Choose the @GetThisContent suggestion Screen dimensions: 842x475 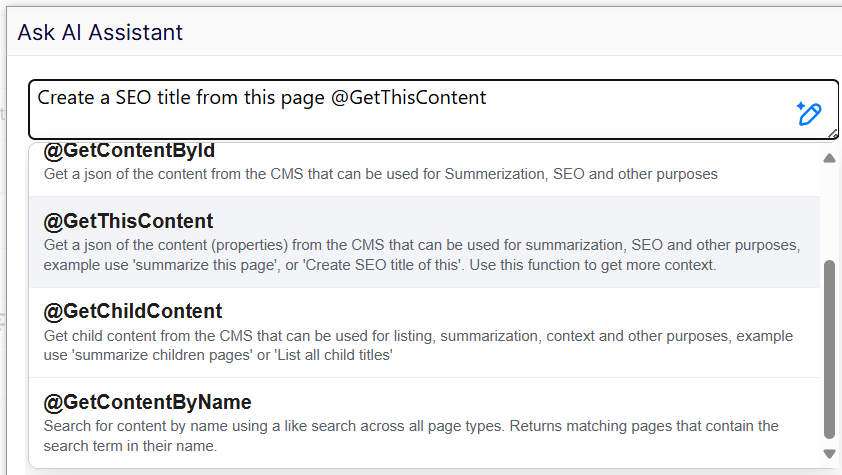(x=129, y=221)
